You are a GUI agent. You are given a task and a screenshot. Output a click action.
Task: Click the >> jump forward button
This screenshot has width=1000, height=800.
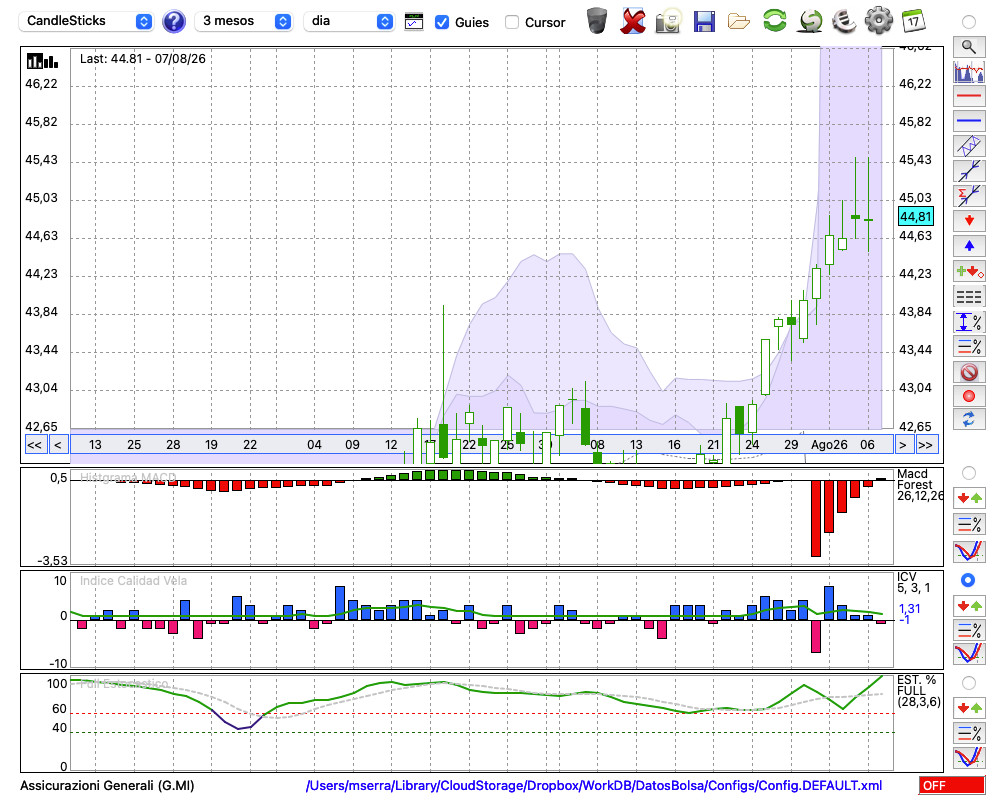pos(925,445)
